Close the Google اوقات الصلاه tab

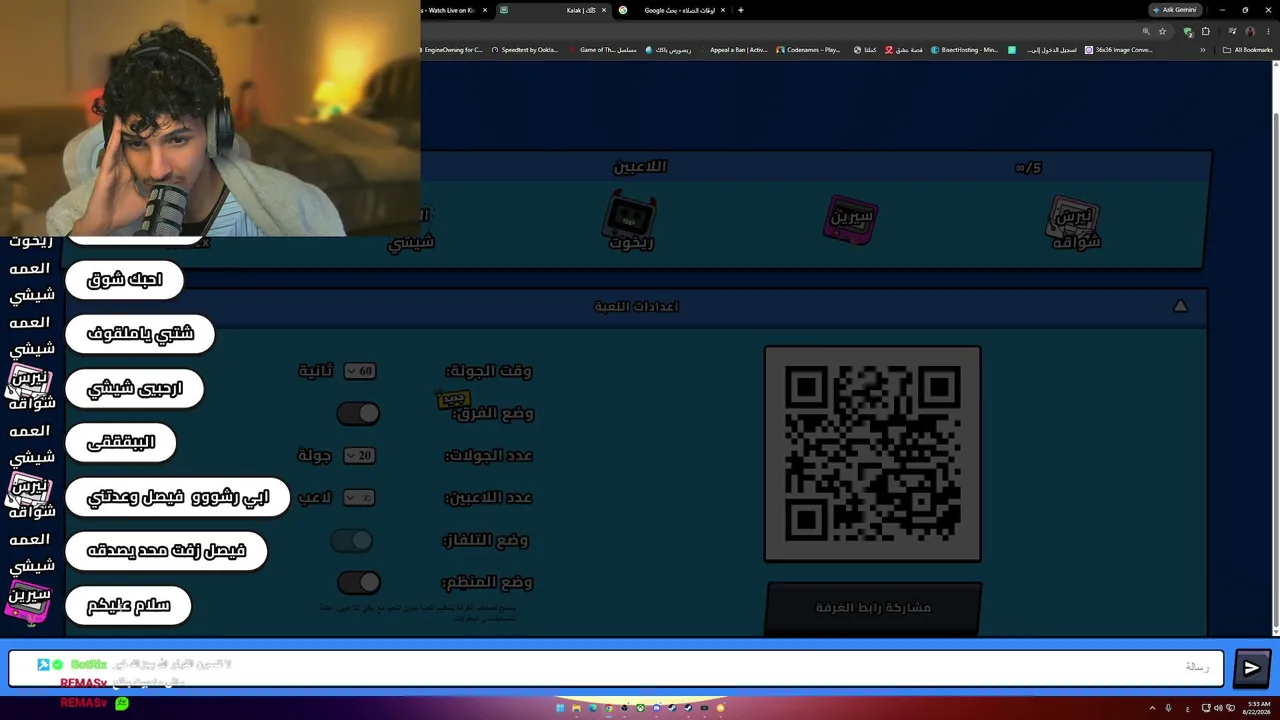[x=722, y=10]
